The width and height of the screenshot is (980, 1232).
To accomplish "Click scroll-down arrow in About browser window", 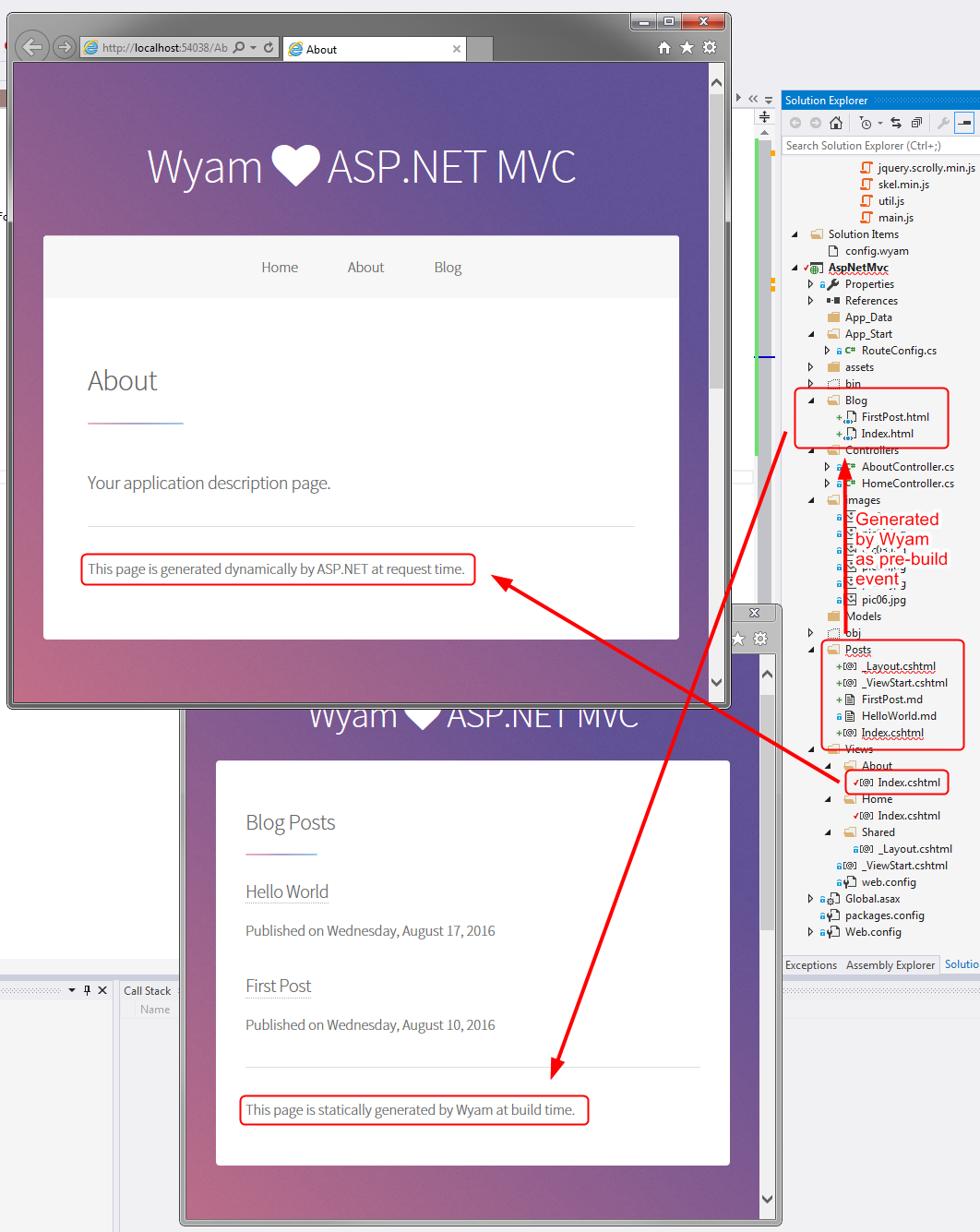I will pos(717,682).
